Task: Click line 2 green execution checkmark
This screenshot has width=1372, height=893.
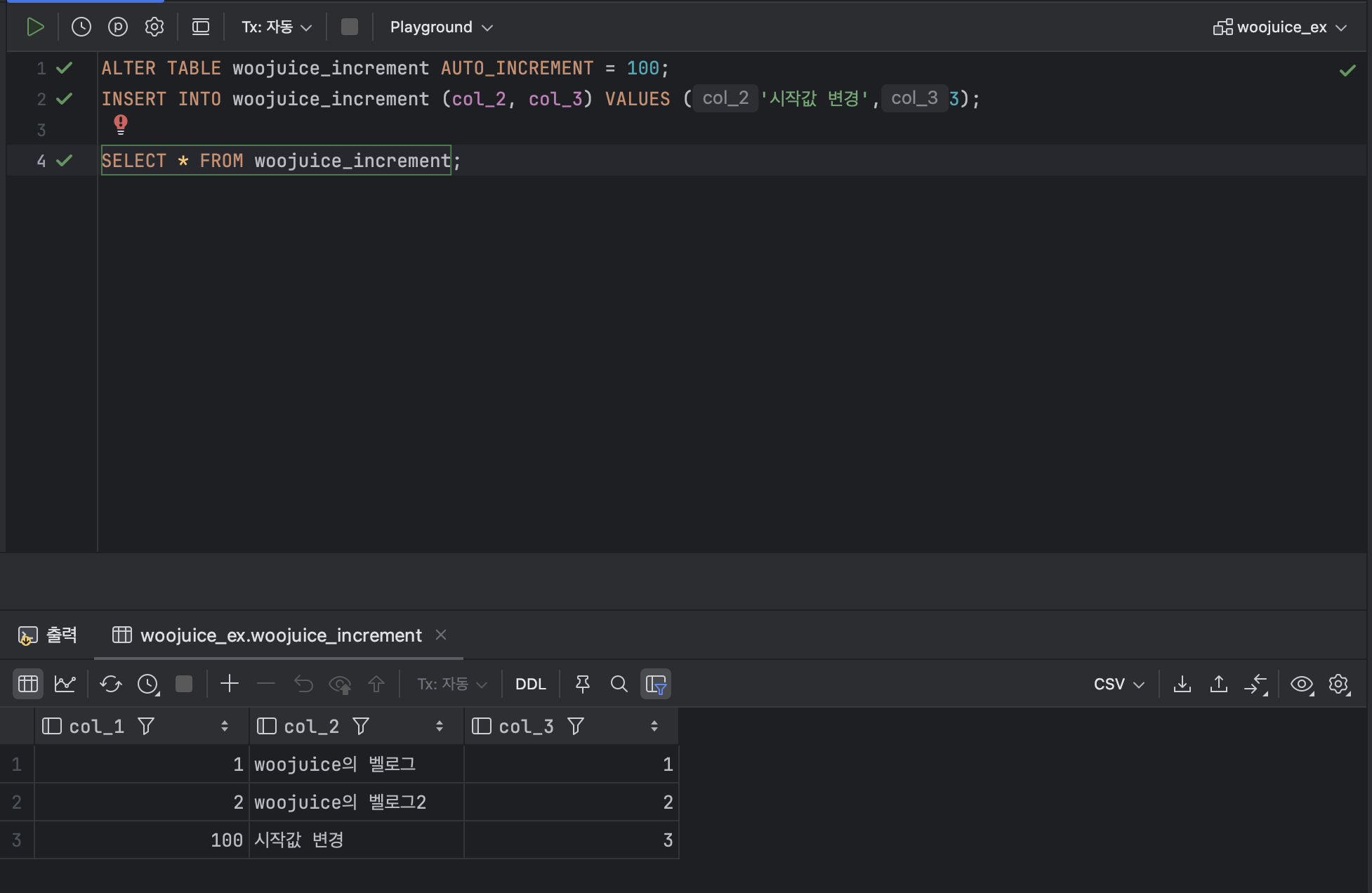Action: pyautogui.click(x=65, y=99)
